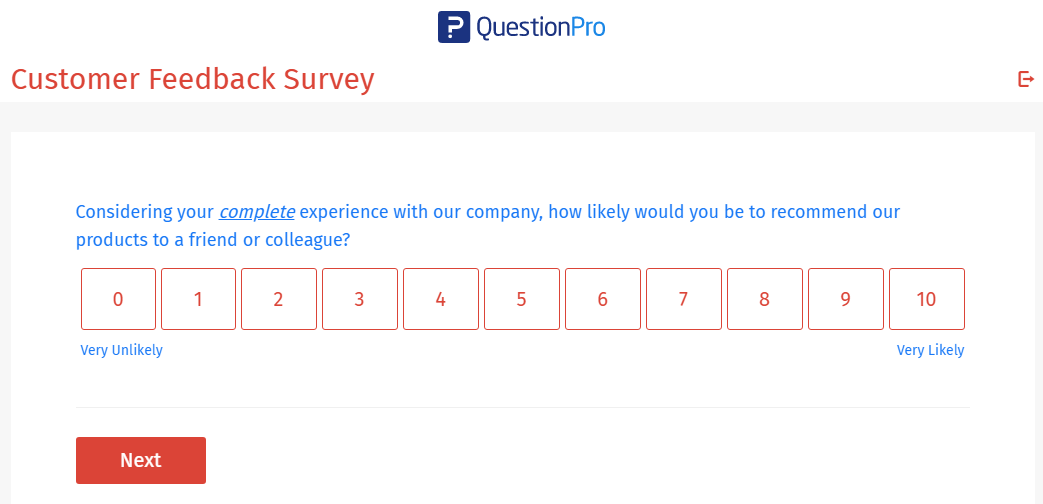Viewport: 1043px width, 504px height.
Task: Choose the middle rating 5
Action: [x=522, y=299]
